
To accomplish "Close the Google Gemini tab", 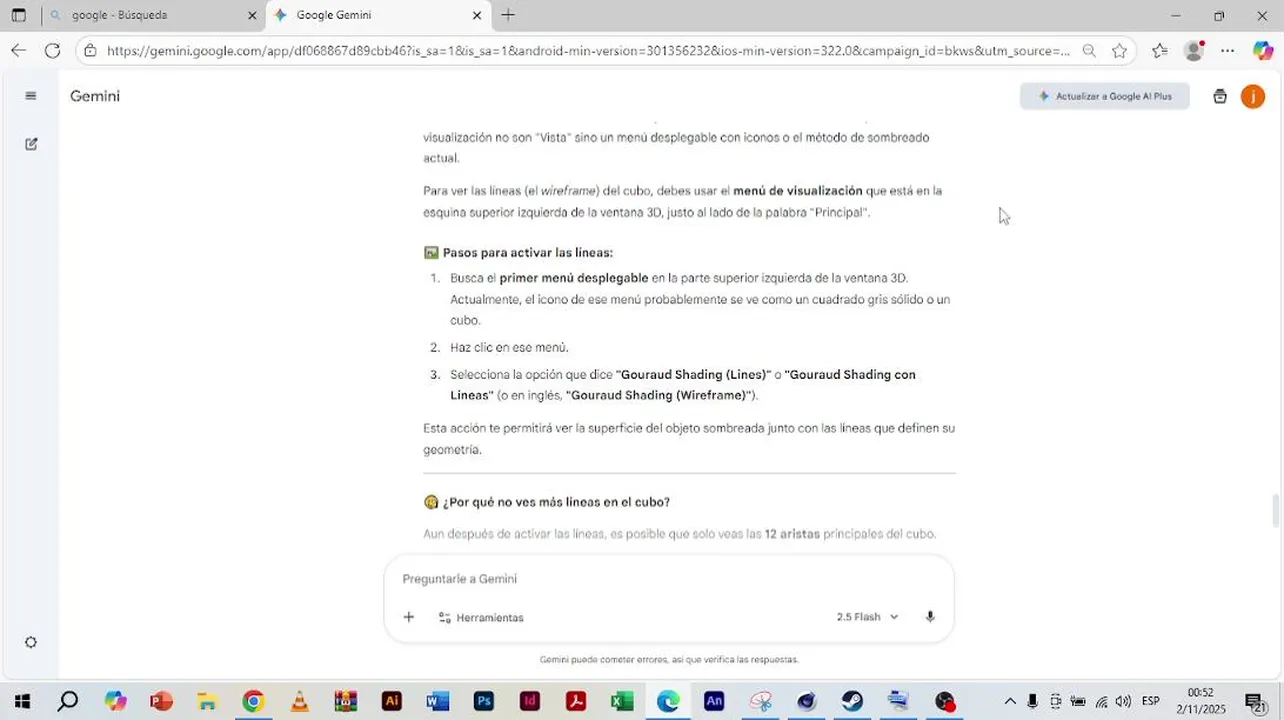I will point(477,15).
